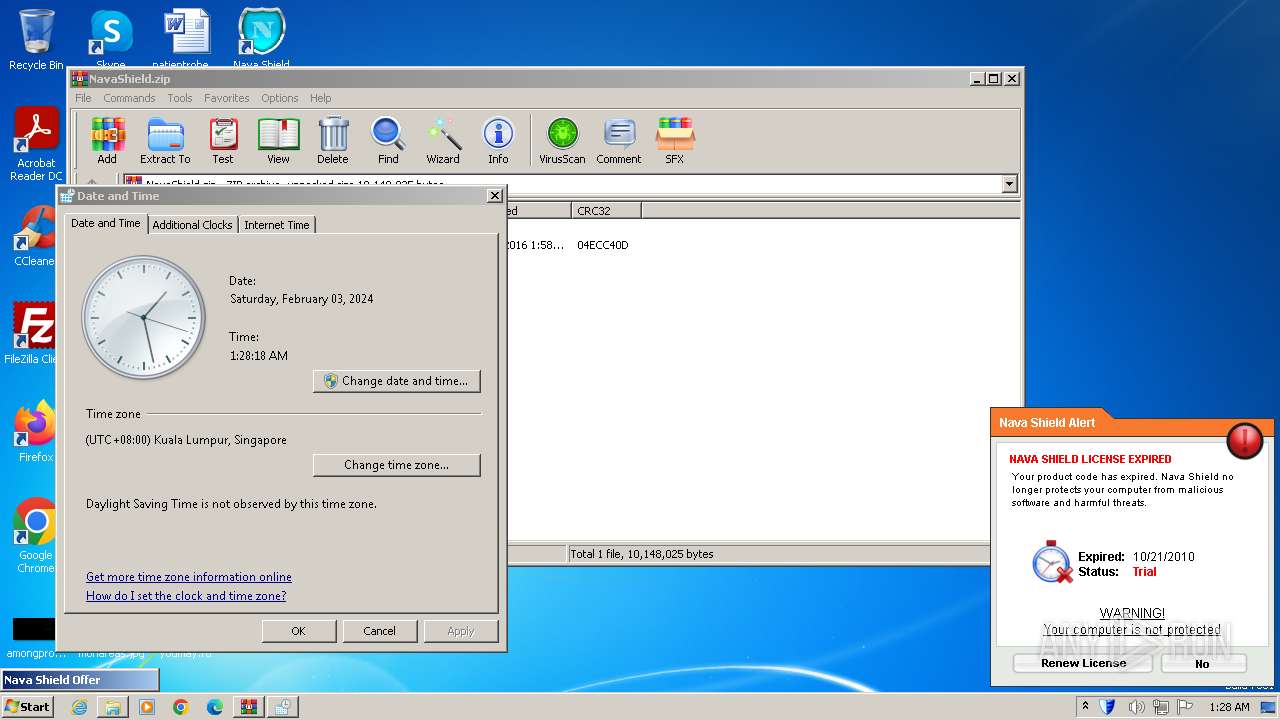Click the Add archive toolbar icon

click(x=107, y=141)
